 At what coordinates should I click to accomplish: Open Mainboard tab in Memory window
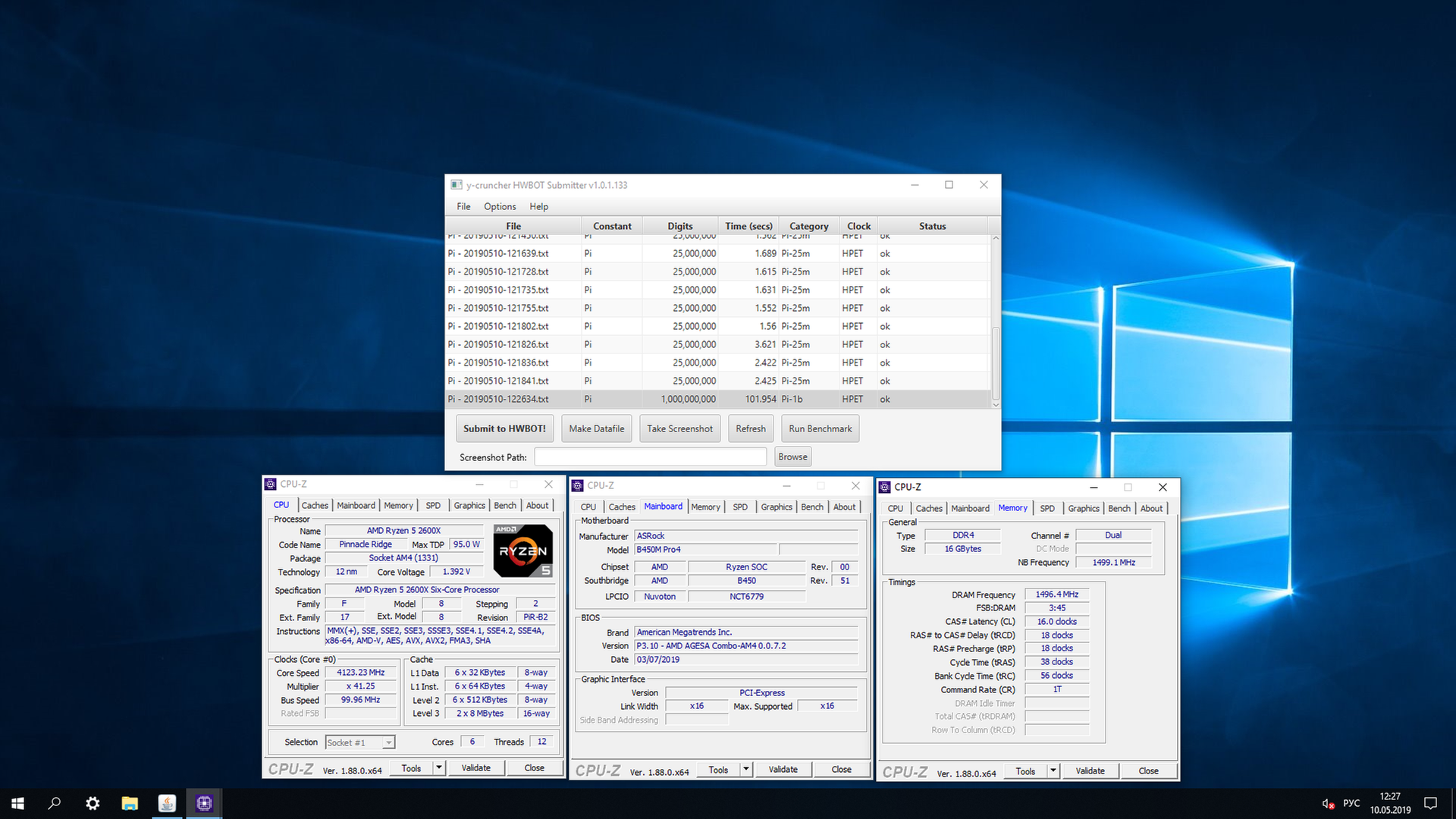coord(970,508)
